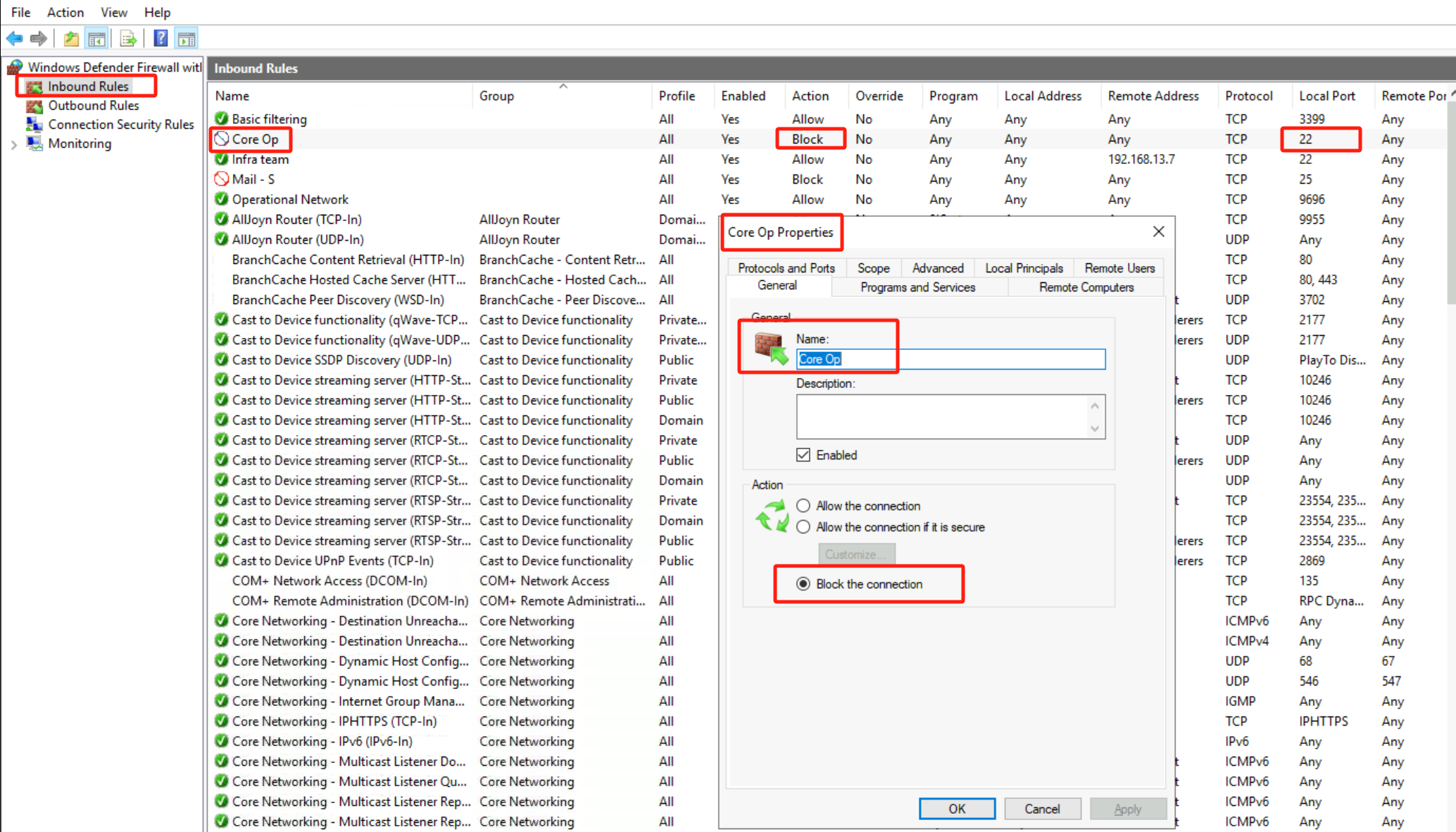Click the Export List toolbar icon
This screenshot has height=832, width=1456.
click(128, 39)
